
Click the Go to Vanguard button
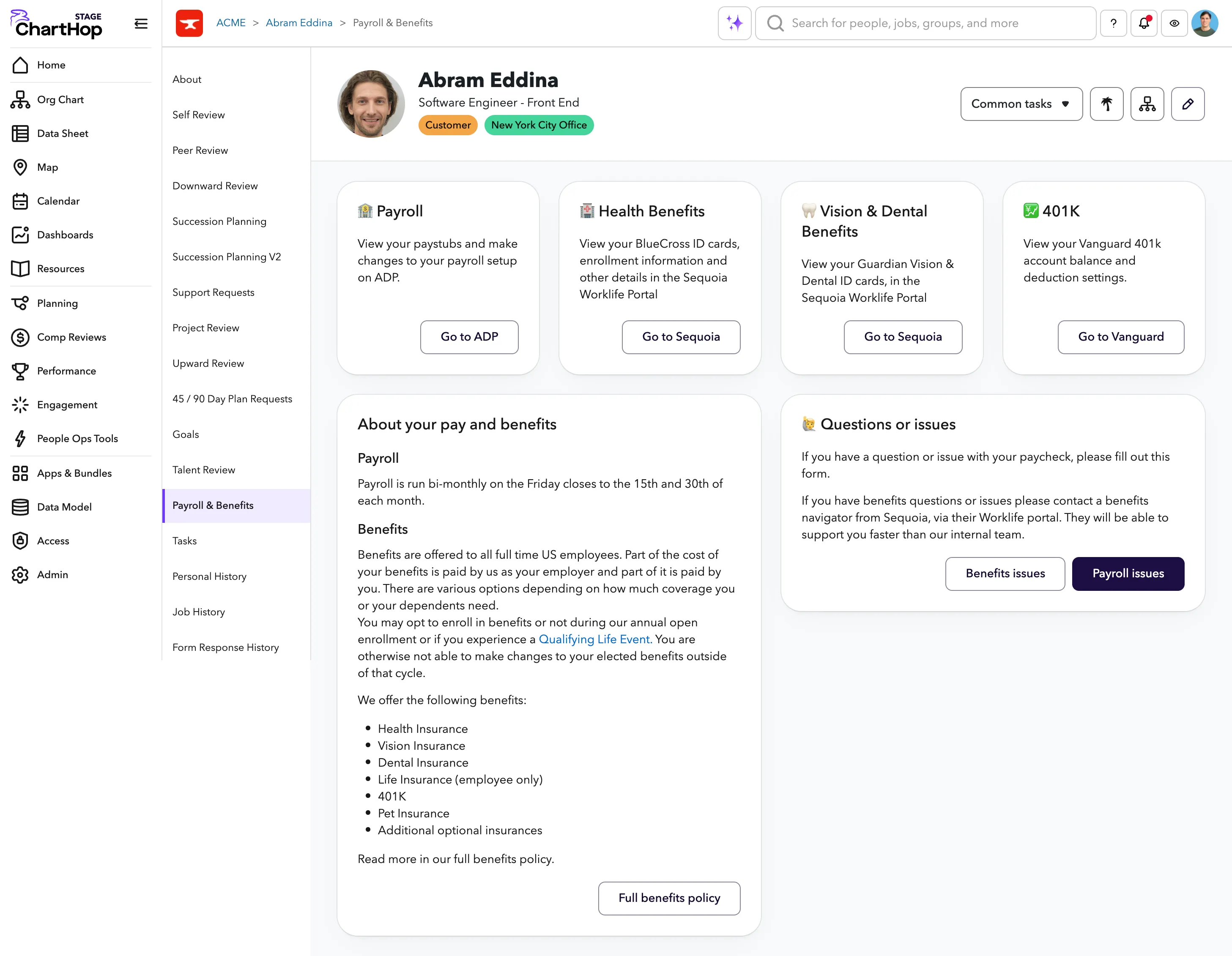pos(1120,337)
